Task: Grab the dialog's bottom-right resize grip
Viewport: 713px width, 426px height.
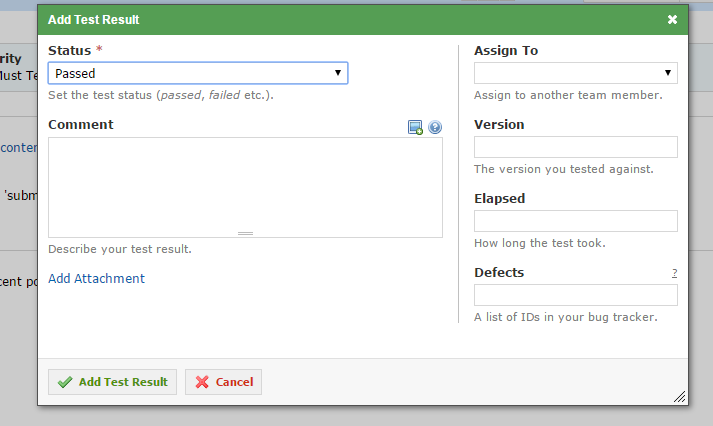Action: [679, 397]
